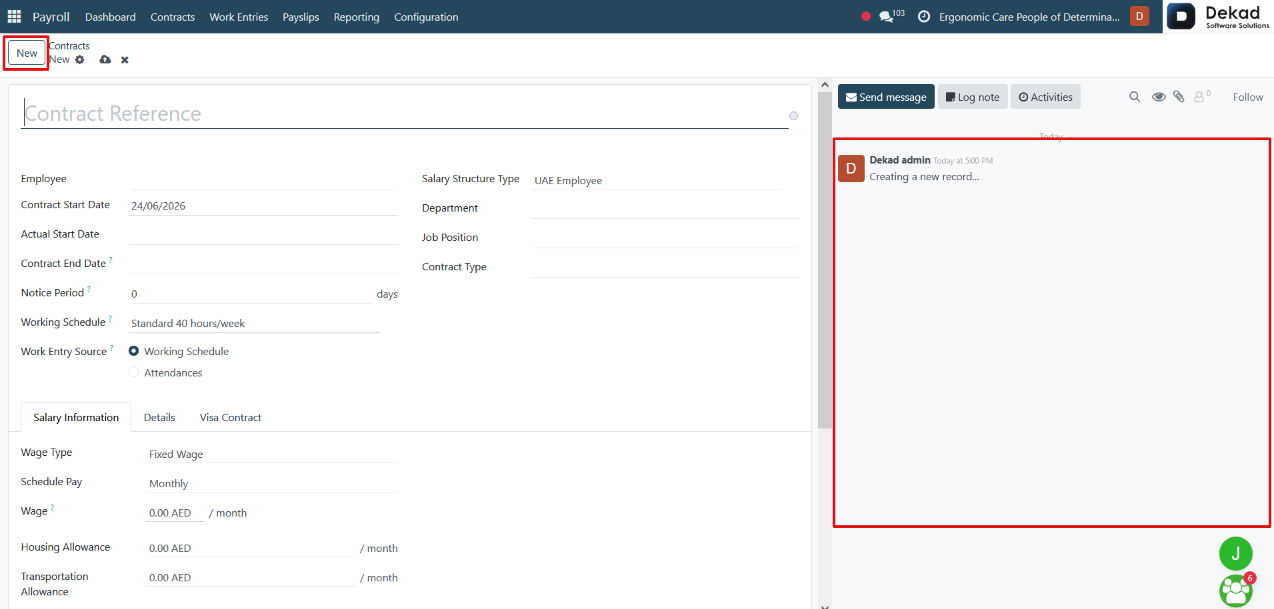Click the red recording status dot
1274x609 pixels.
(866, 17)
